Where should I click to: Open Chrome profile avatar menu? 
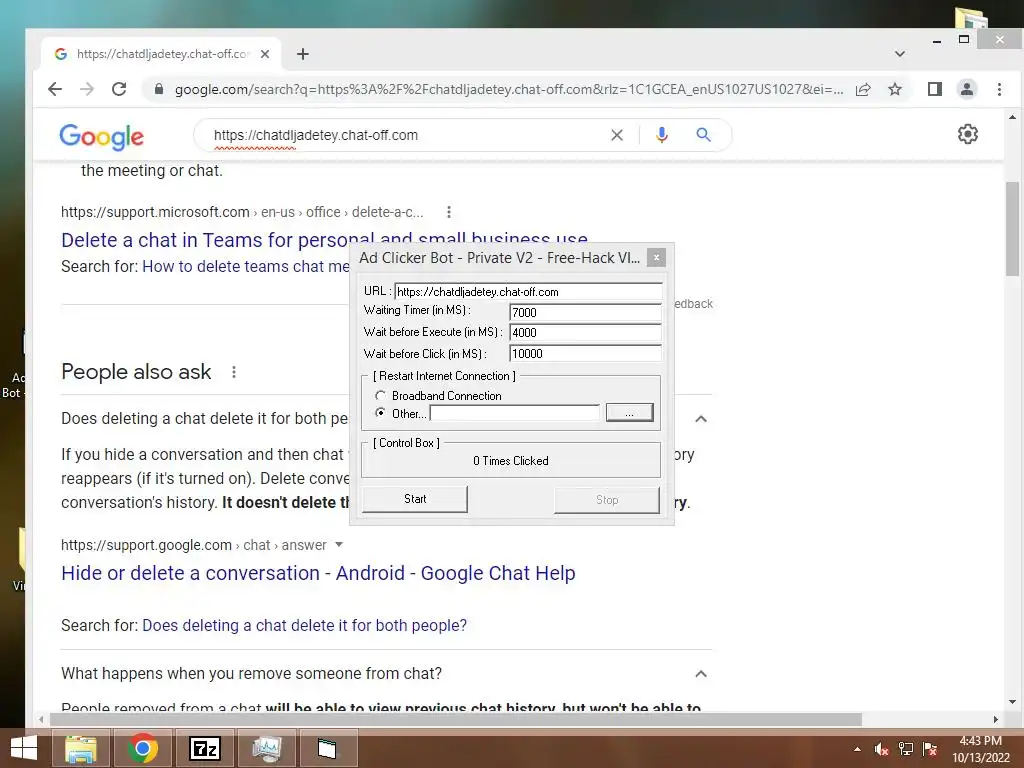(x=967, y=89)
